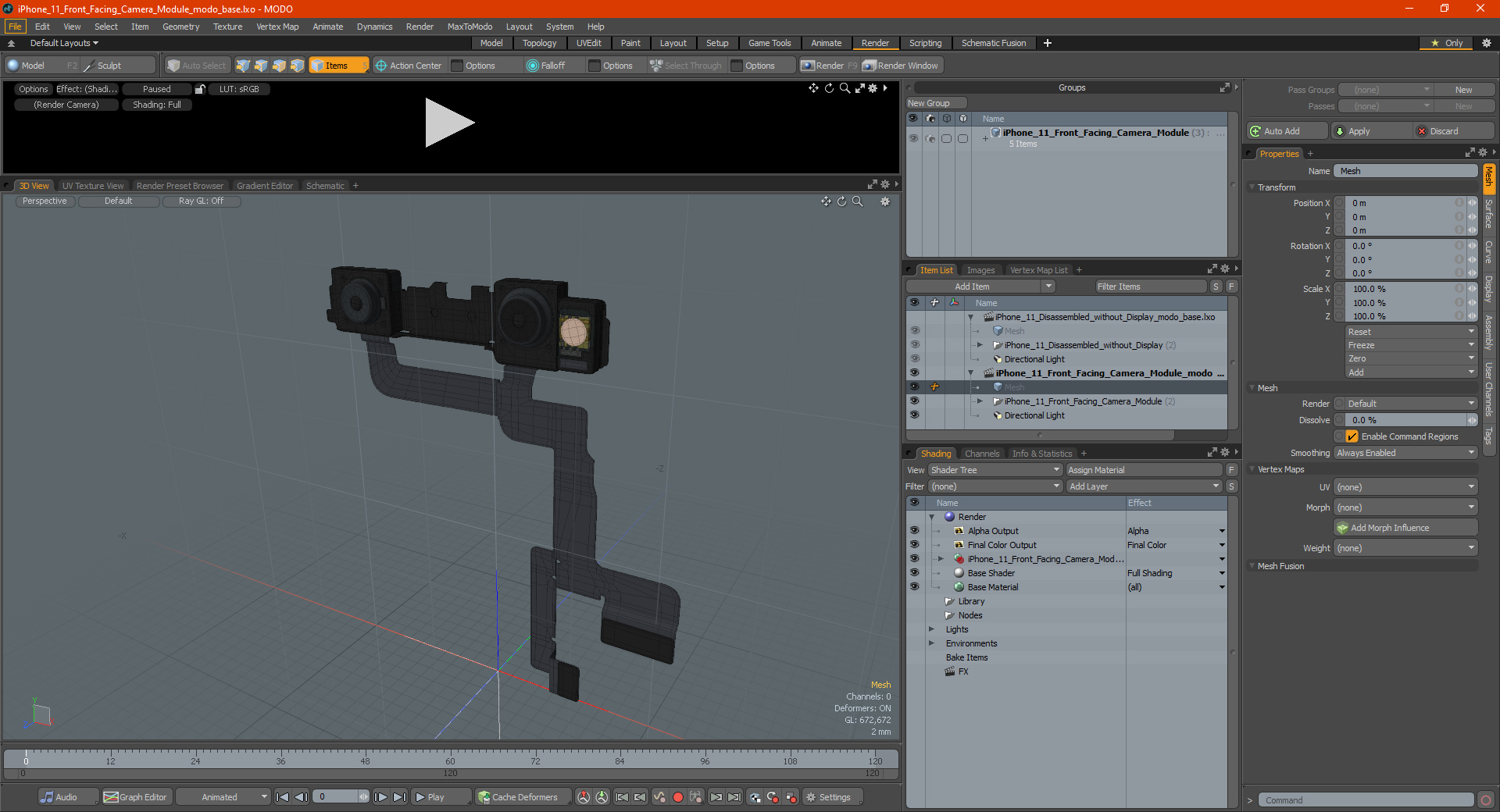The image size is (1500, 812).
Task: Open Graph Editor from the timeline bar
Action: click(135, 797)
